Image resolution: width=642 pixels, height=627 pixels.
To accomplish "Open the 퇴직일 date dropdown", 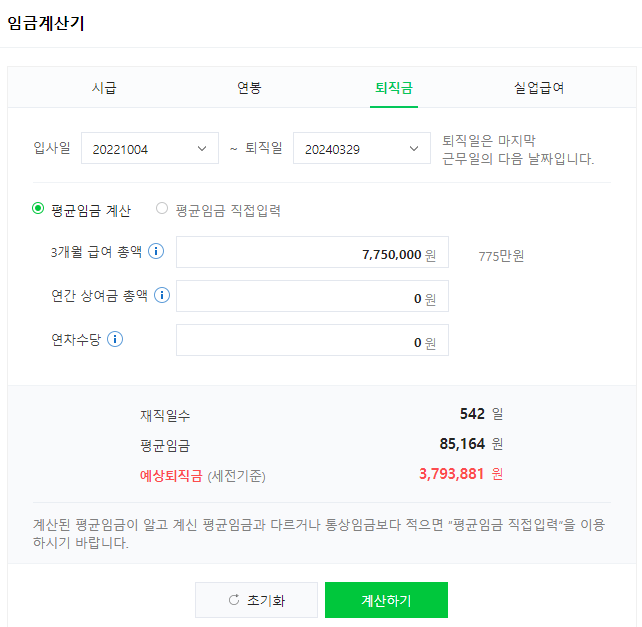I will (x=360, y=149).
